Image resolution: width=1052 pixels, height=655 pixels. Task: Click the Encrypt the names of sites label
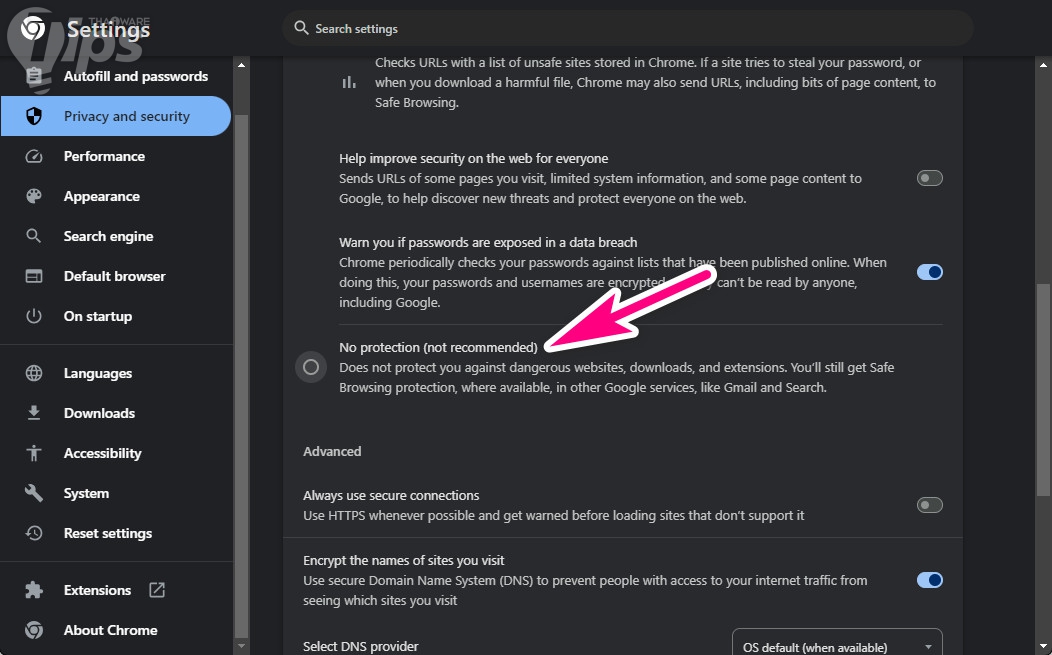click(403, 560)
